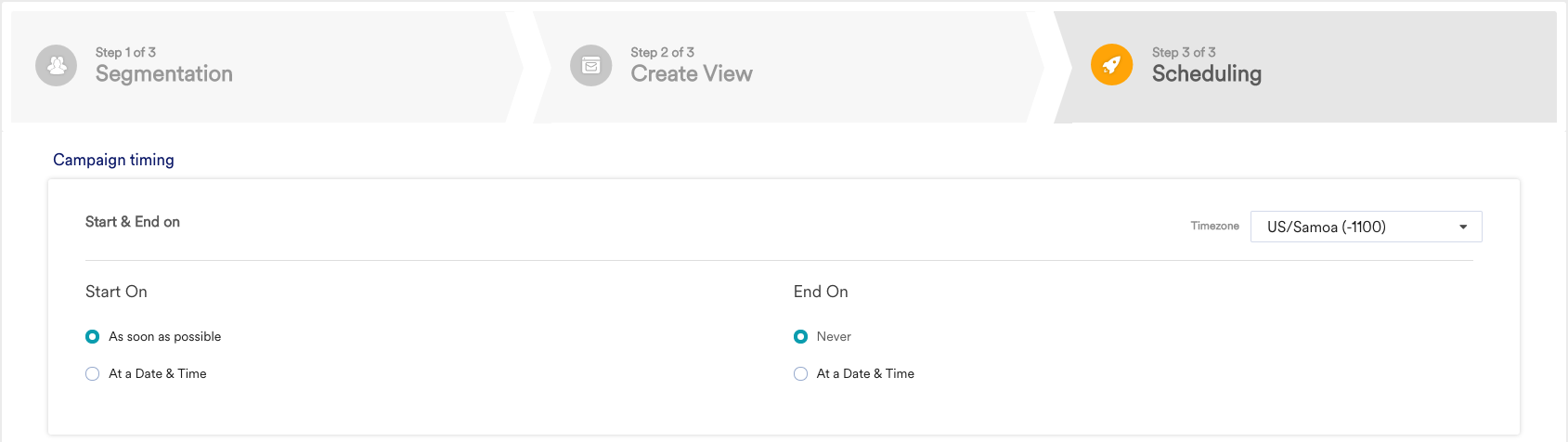Click the 'Step 3 of 3' label
The width and height of the screenshot is (1568, 442).
point(1184,52)
